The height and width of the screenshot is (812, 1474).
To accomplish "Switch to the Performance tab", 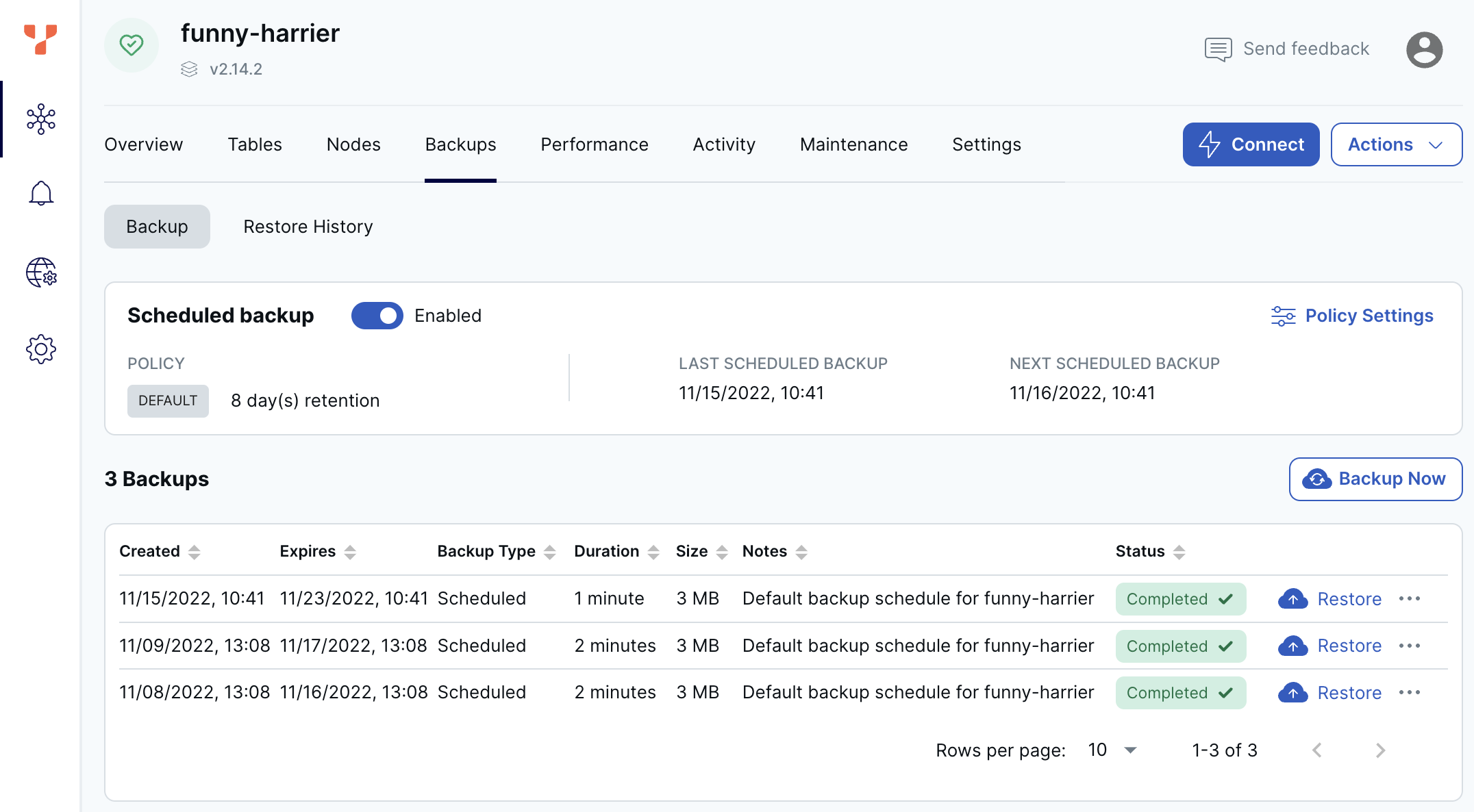I will pos(594,144).
